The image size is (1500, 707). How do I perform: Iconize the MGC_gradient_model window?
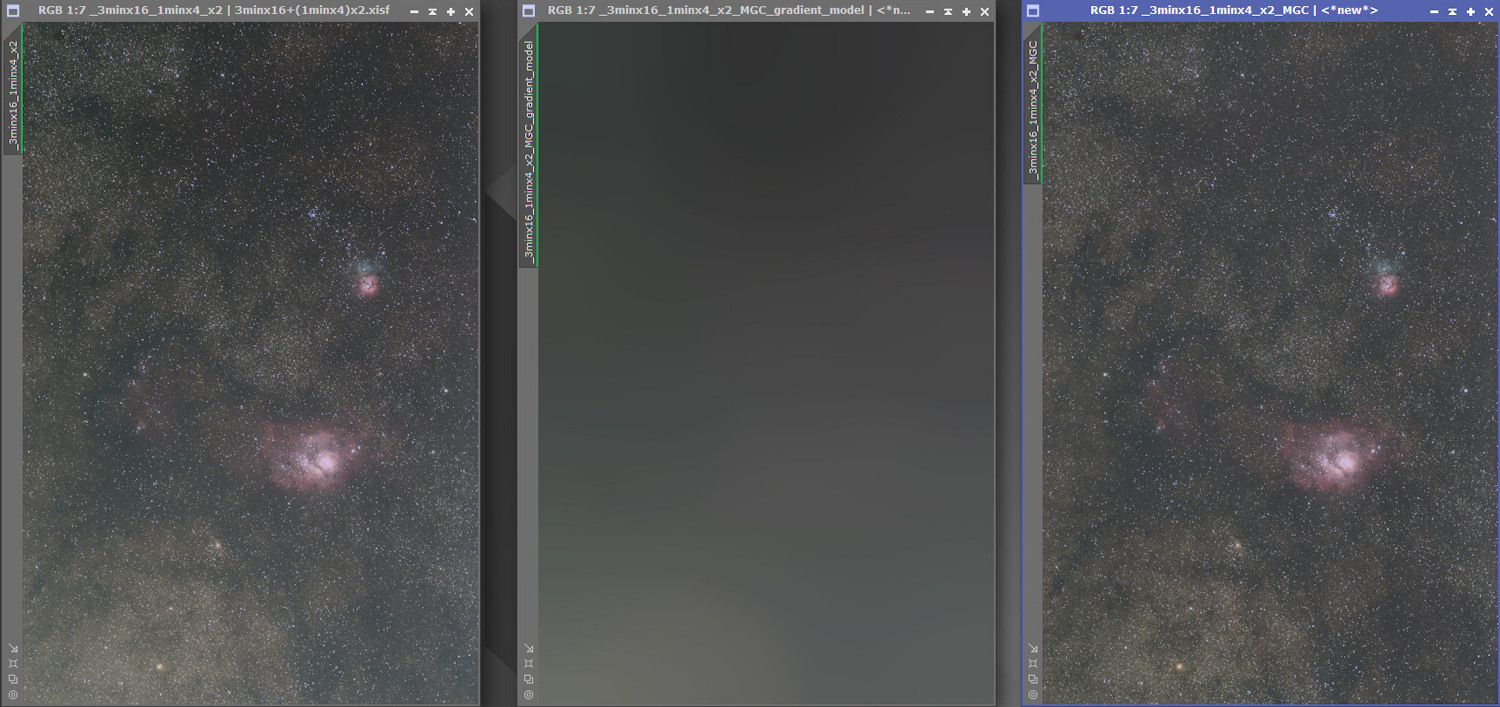930,12
